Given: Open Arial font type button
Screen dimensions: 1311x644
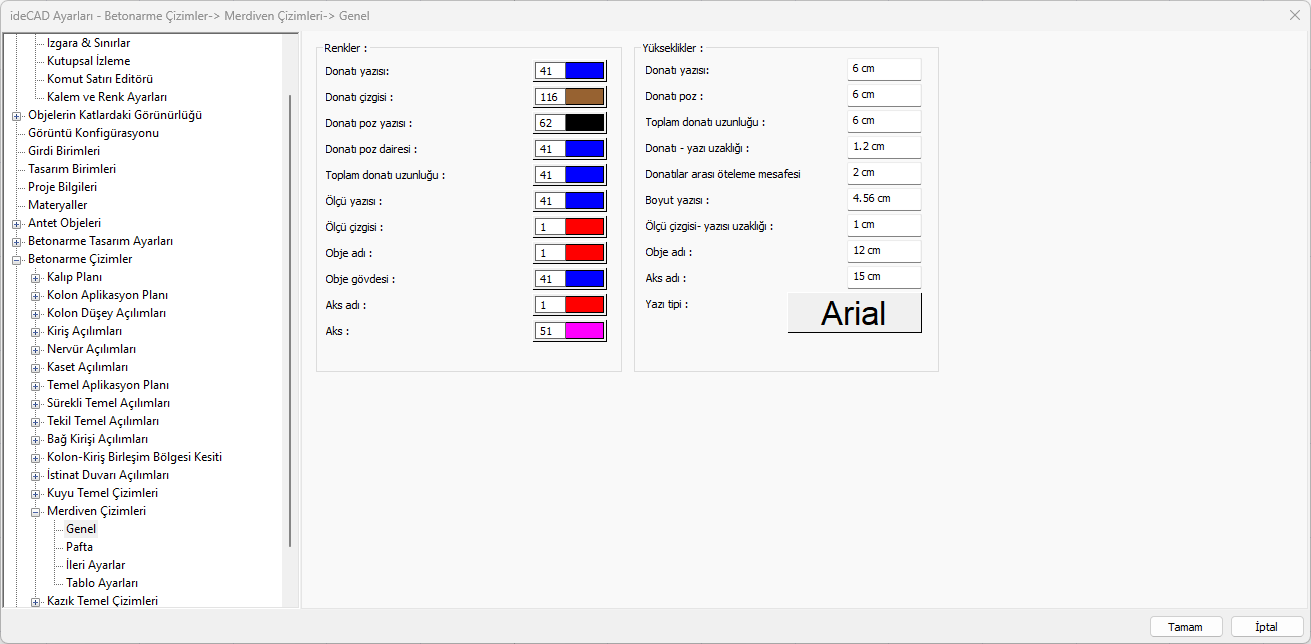Looking at the screenshot, I should click(x=854, y=313).
